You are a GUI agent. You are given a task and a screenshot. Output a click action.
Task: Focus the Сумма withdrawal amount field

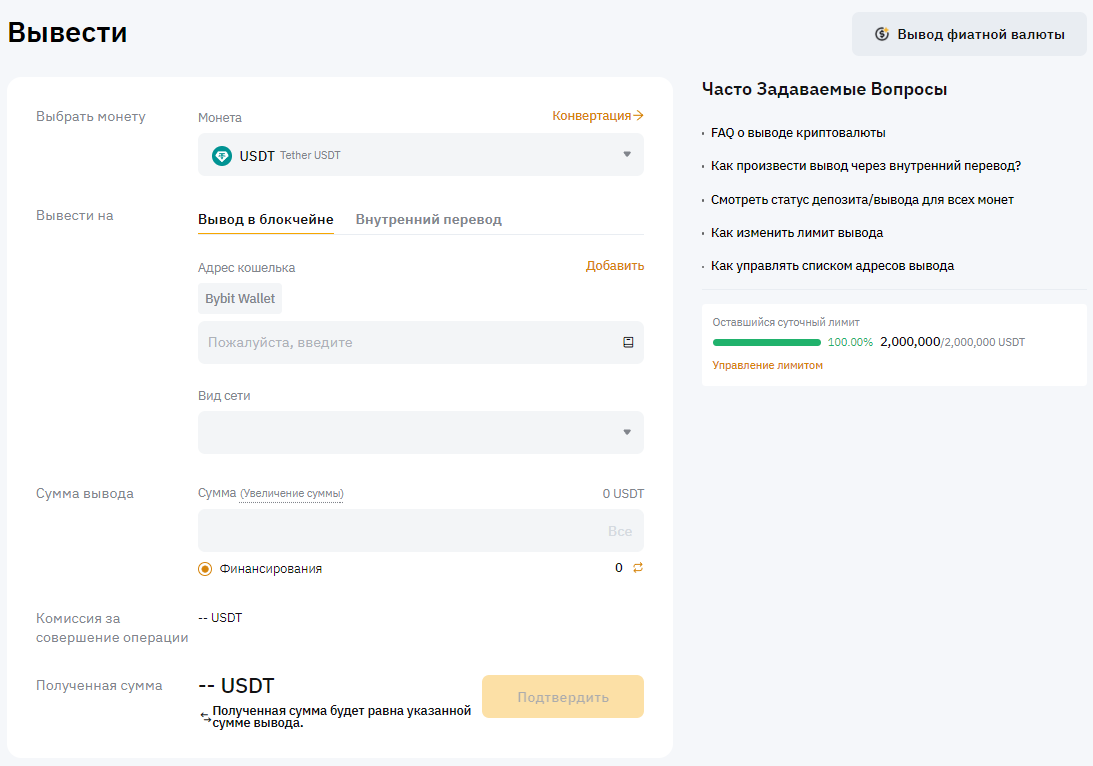pos(421,530)
